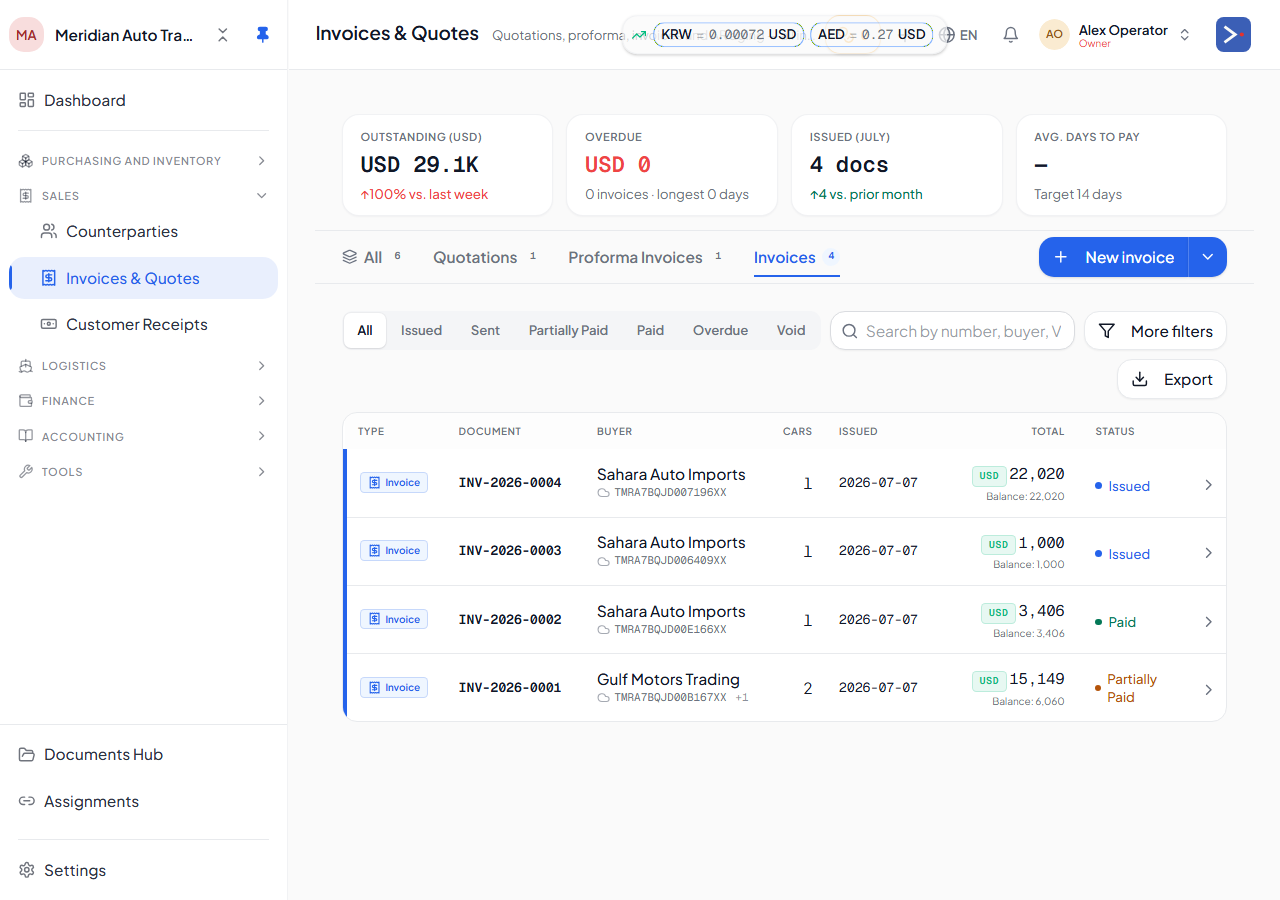Click Invoice type badge for INV-2026-0004

[x=394, y=482]
